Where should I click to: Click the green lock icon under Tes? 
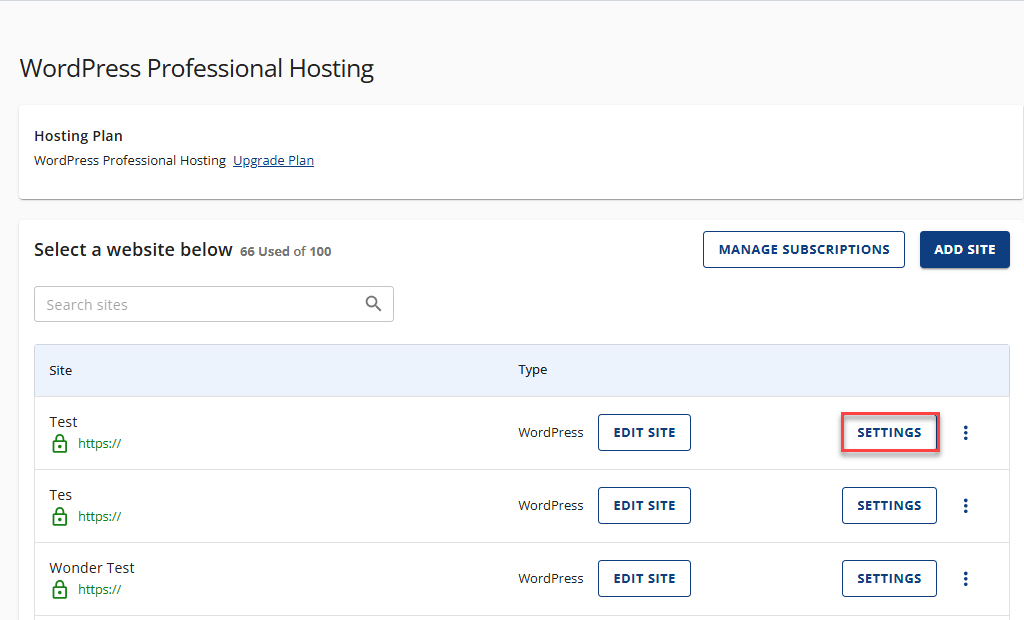pyautogui.click(x=59, y=517)
